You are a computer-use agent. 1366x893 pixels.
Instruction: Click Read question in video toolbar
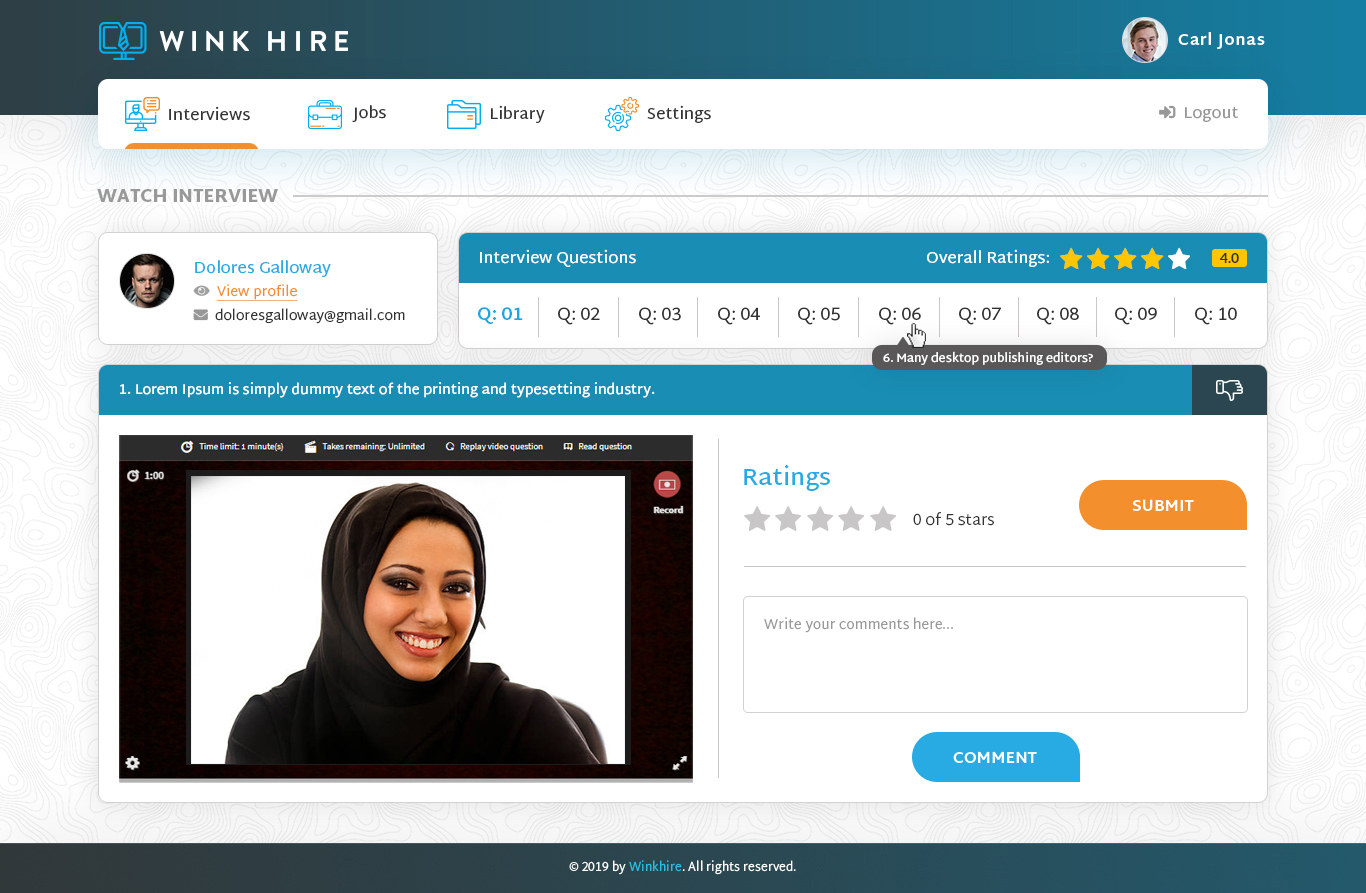tap(598, 447)
